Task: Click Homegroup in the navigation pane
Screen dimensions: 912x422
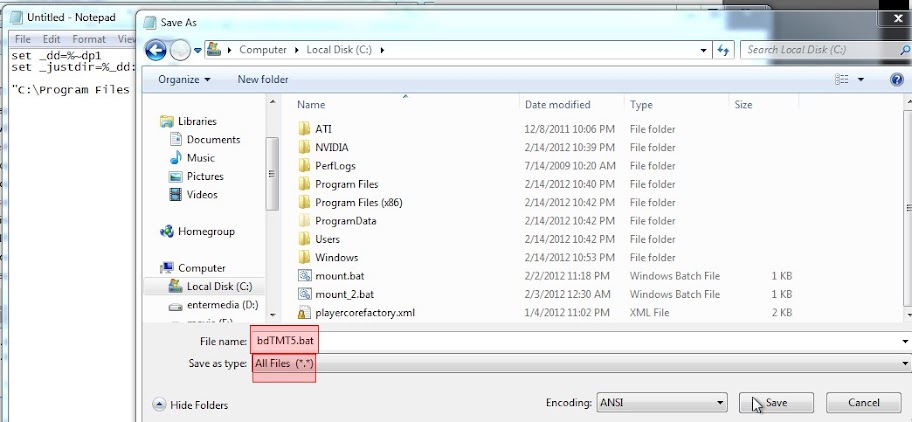Action: pyautogui.click(x=206, y=231)
